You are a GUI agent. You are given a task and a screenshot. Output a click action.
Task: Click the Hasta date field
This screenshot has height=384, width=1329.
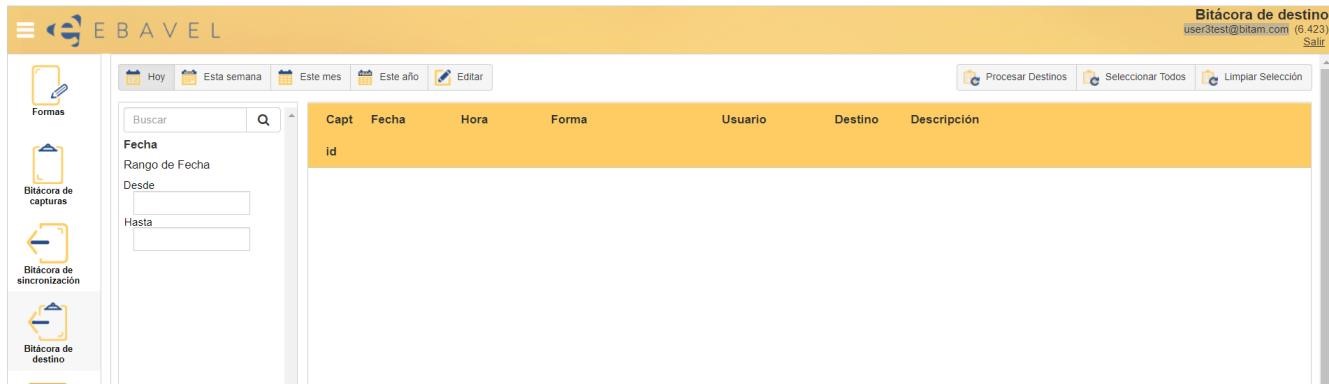191,239
